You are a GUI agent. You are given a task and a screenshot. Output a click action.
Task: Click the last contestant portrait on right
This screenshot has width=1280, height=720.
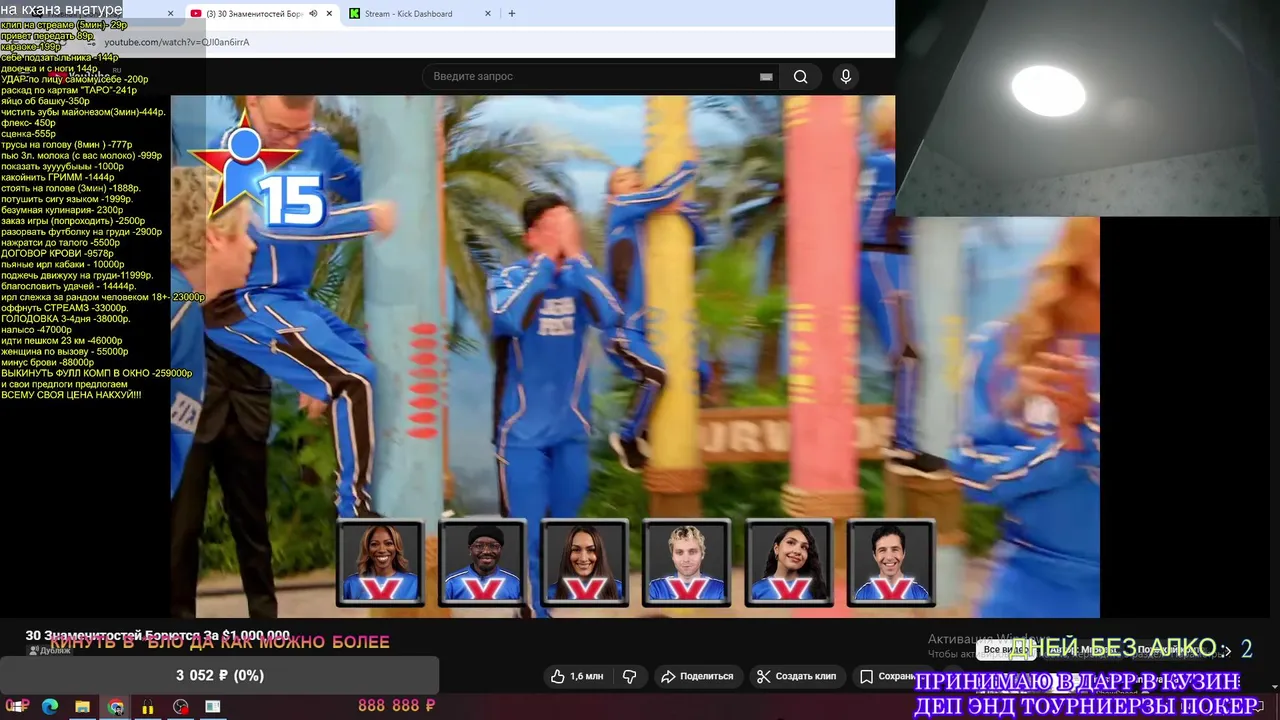(x=890, y=562)
